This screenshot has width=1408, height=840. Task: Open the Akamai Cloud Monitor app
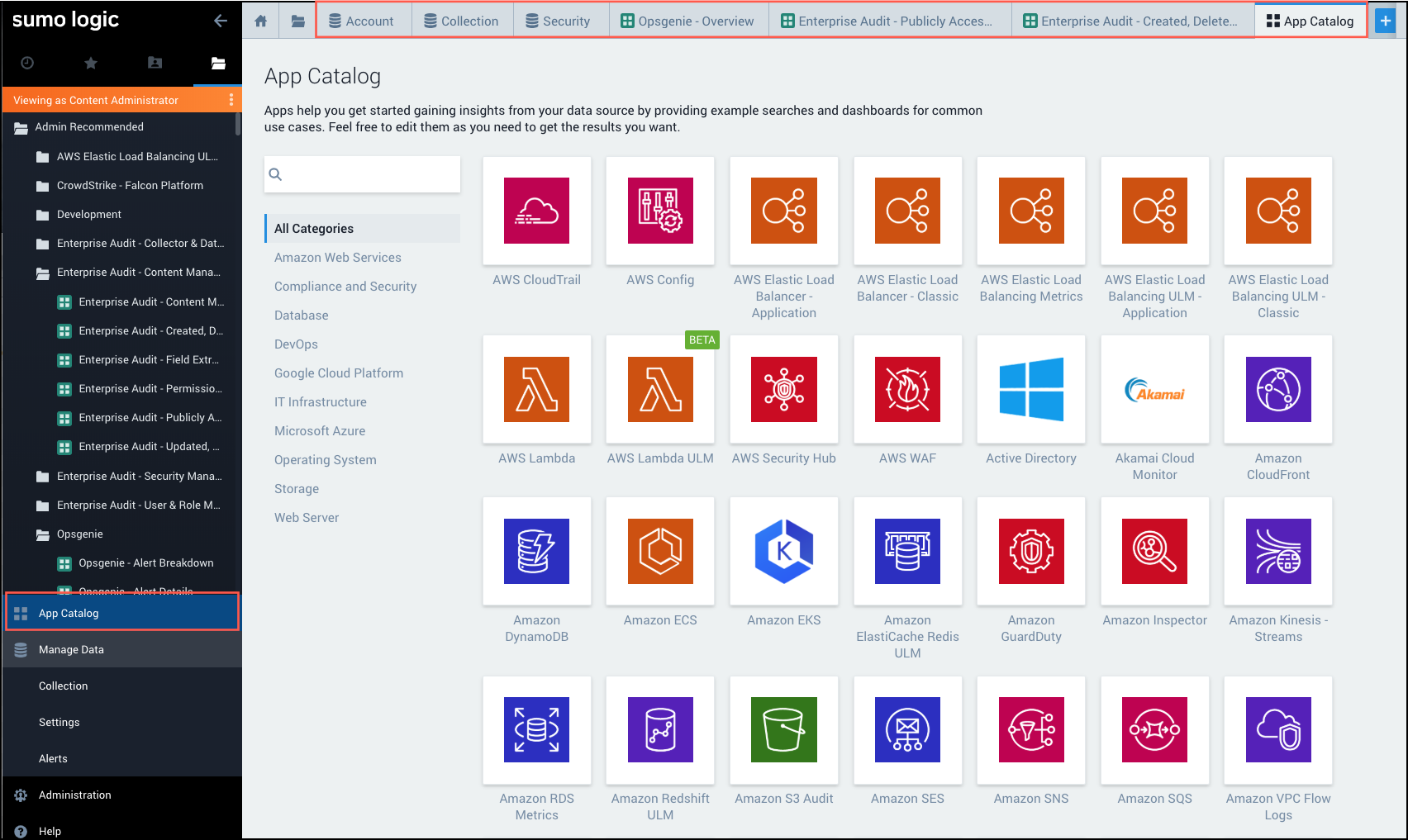[x=1154, y=389]
